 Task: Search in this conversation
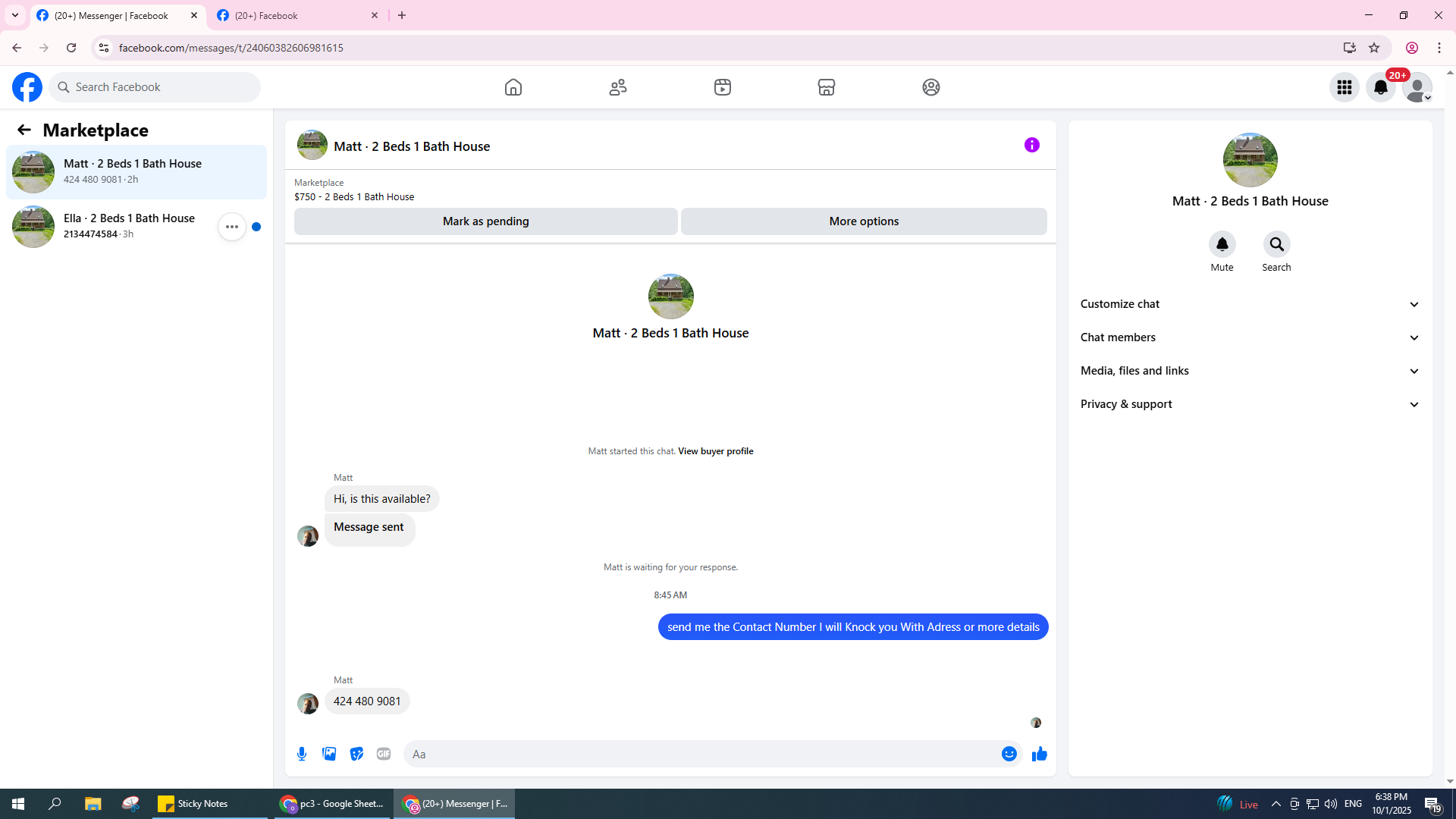point(1276,244)
